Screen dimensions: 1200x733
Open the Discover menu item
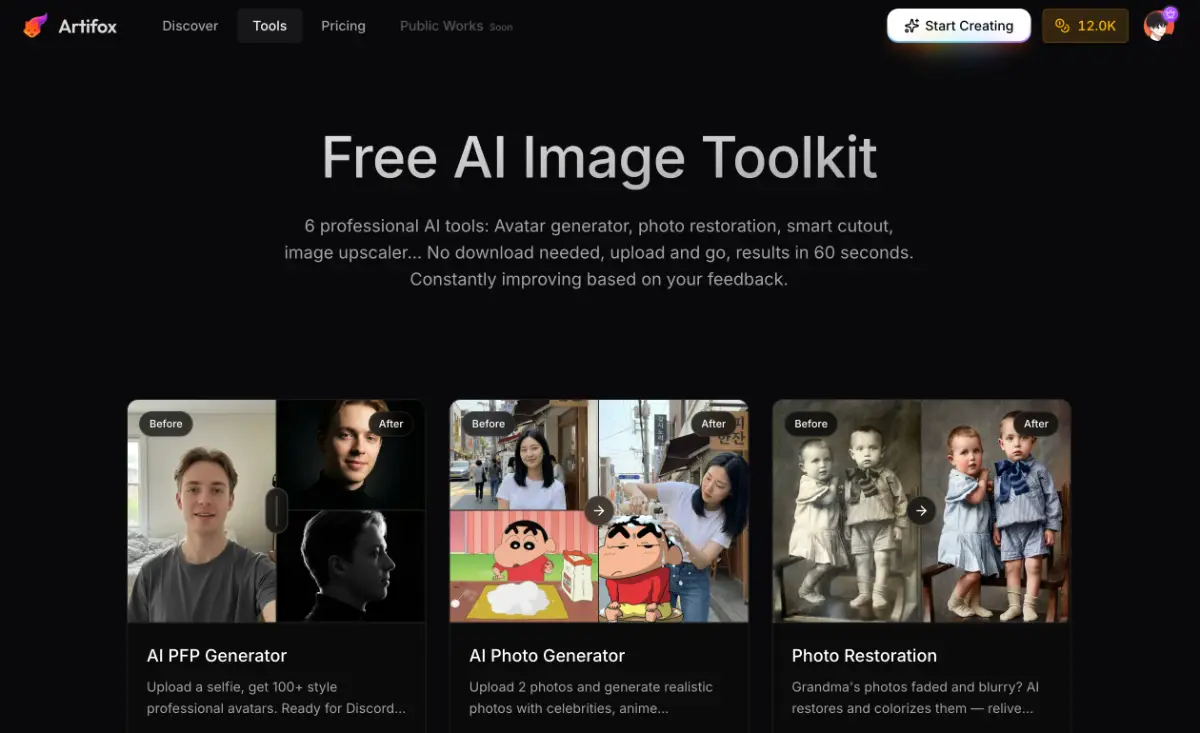coord(190,26)
